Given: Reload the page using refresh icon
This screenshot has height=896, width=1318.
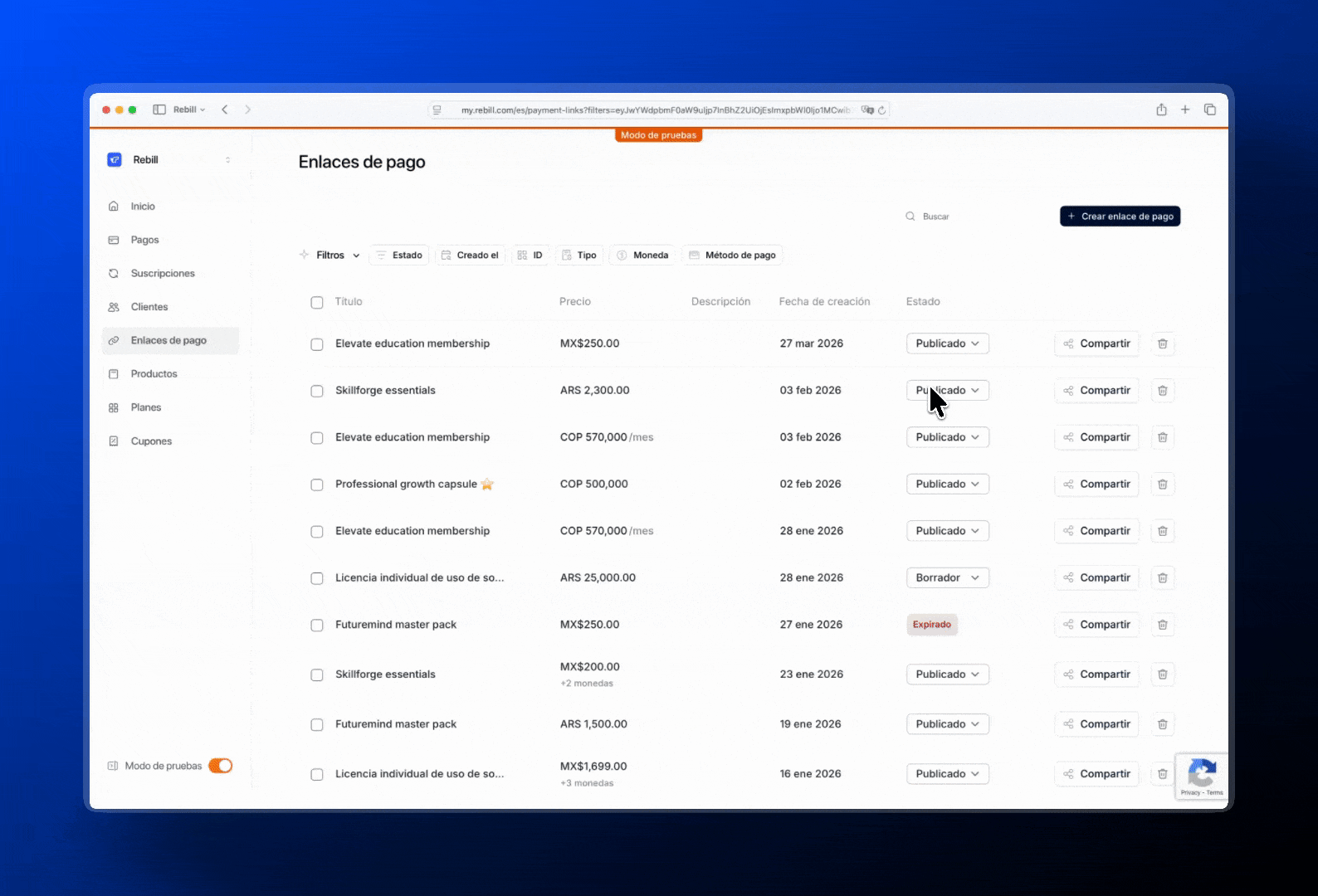Looking at the screenshot, I should pos(881,110).
